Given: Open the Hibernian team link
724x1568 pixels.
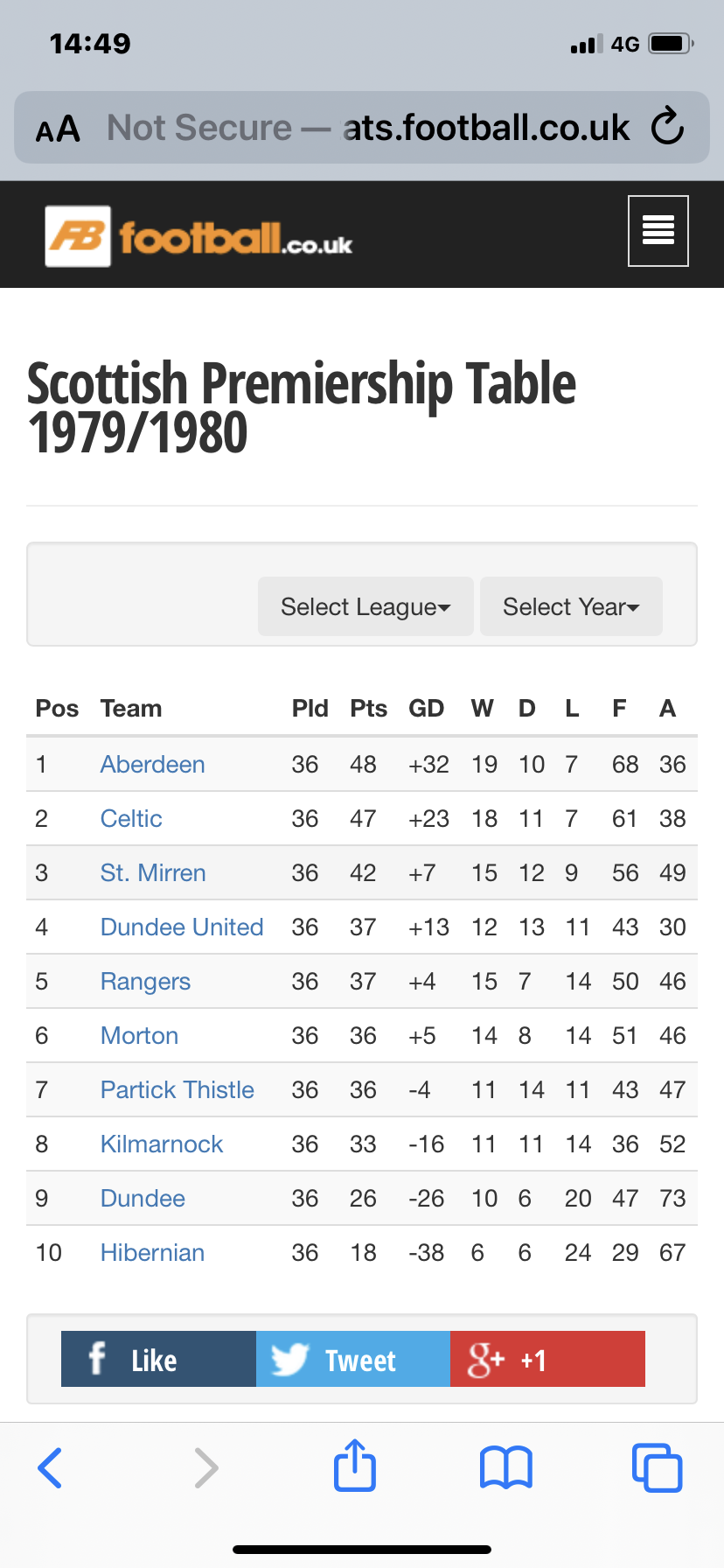Looking at the screenshot, I should pyautogui.click(x=152, y=1253).
